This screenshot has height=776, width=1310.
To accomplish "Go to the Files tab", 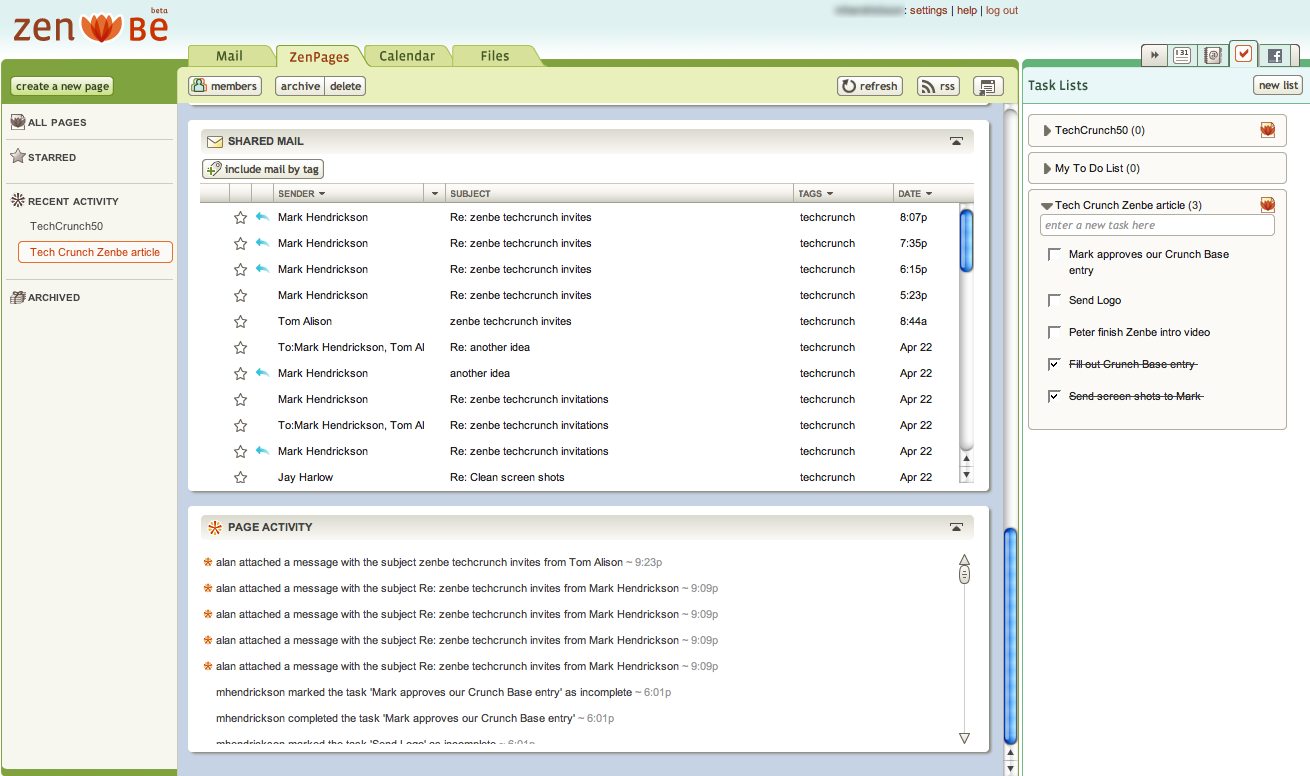I will (x=495, y=56).
